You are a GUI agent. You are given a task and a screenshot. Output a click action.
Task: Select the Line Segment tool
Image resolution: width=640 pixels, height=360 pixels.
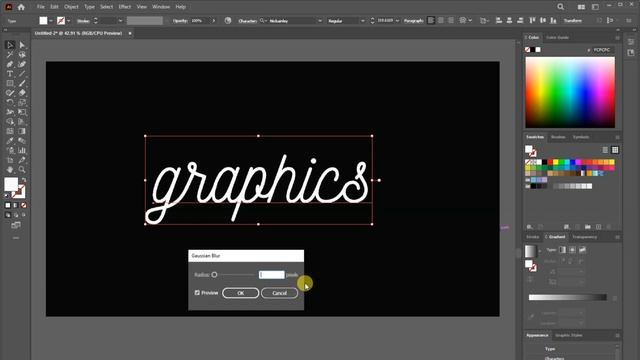(22, 74)
